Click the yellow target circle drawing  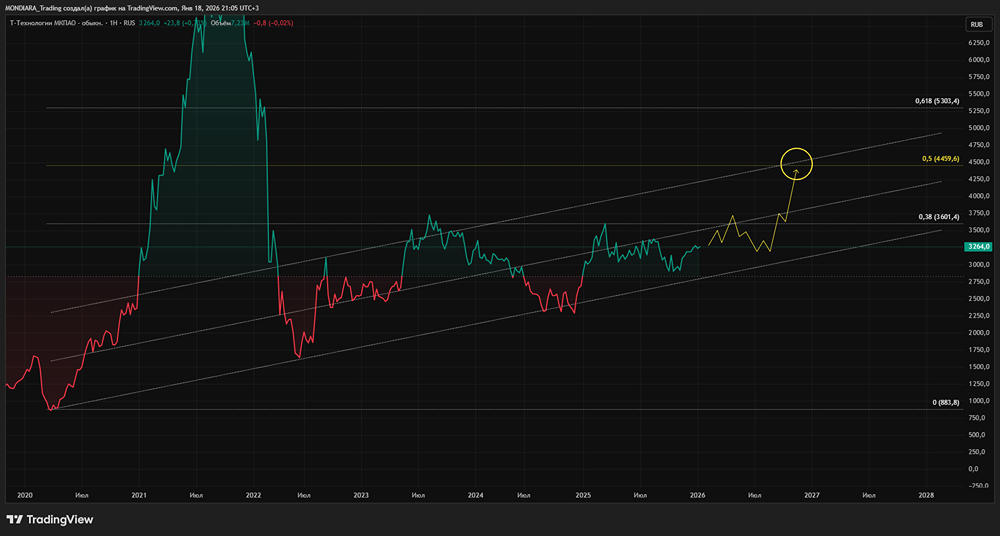796,161
